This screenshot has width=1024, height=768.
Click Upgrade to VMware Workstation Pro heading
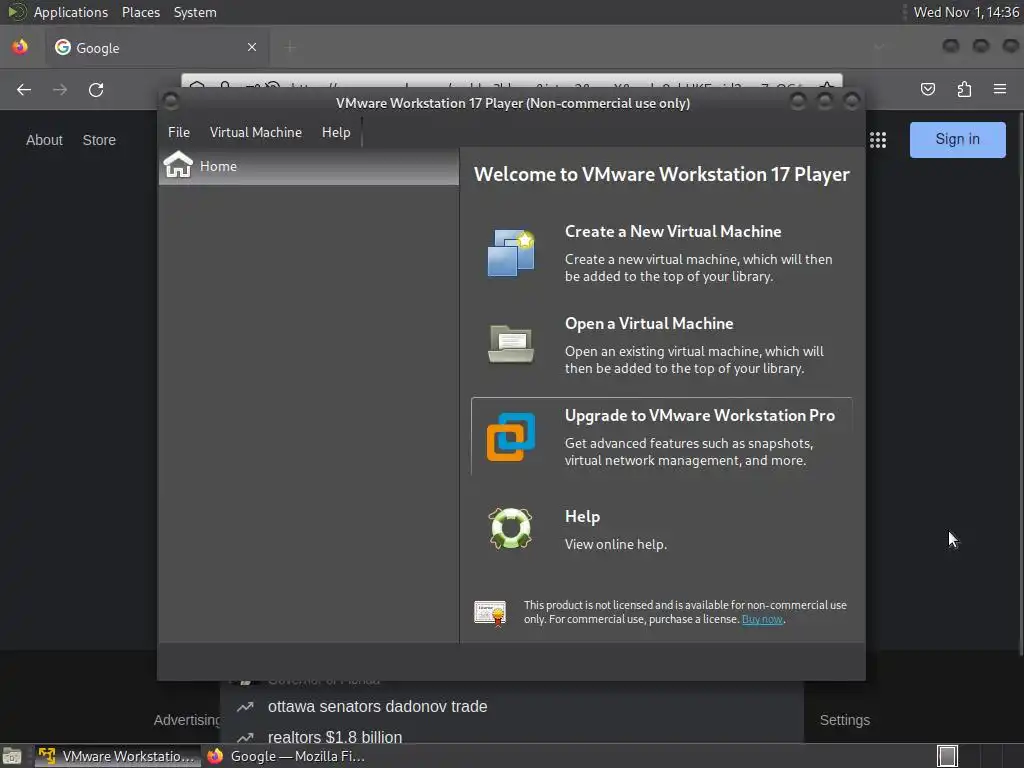(x=699, y=415)
